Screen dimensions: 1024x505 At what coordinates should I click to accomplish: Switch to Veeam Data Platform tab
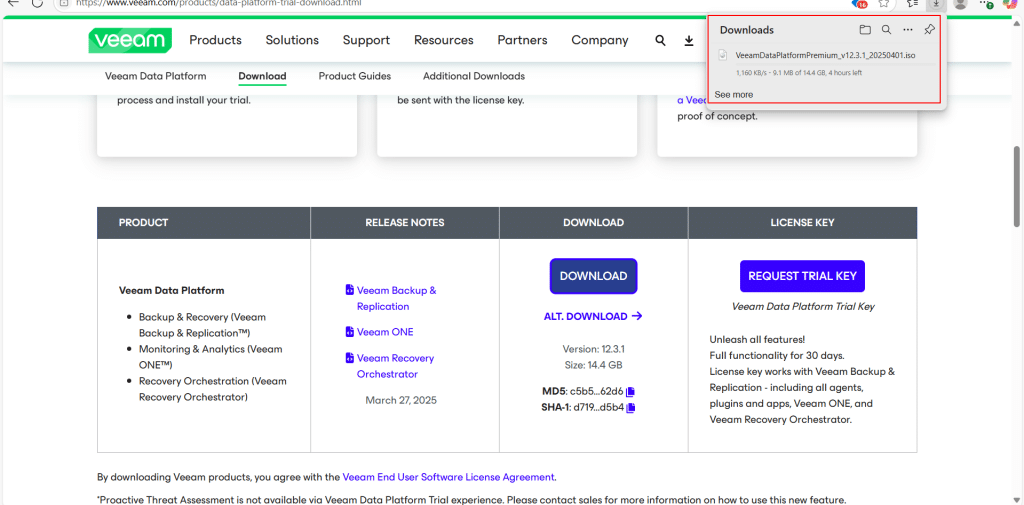[x=155, y=76]
